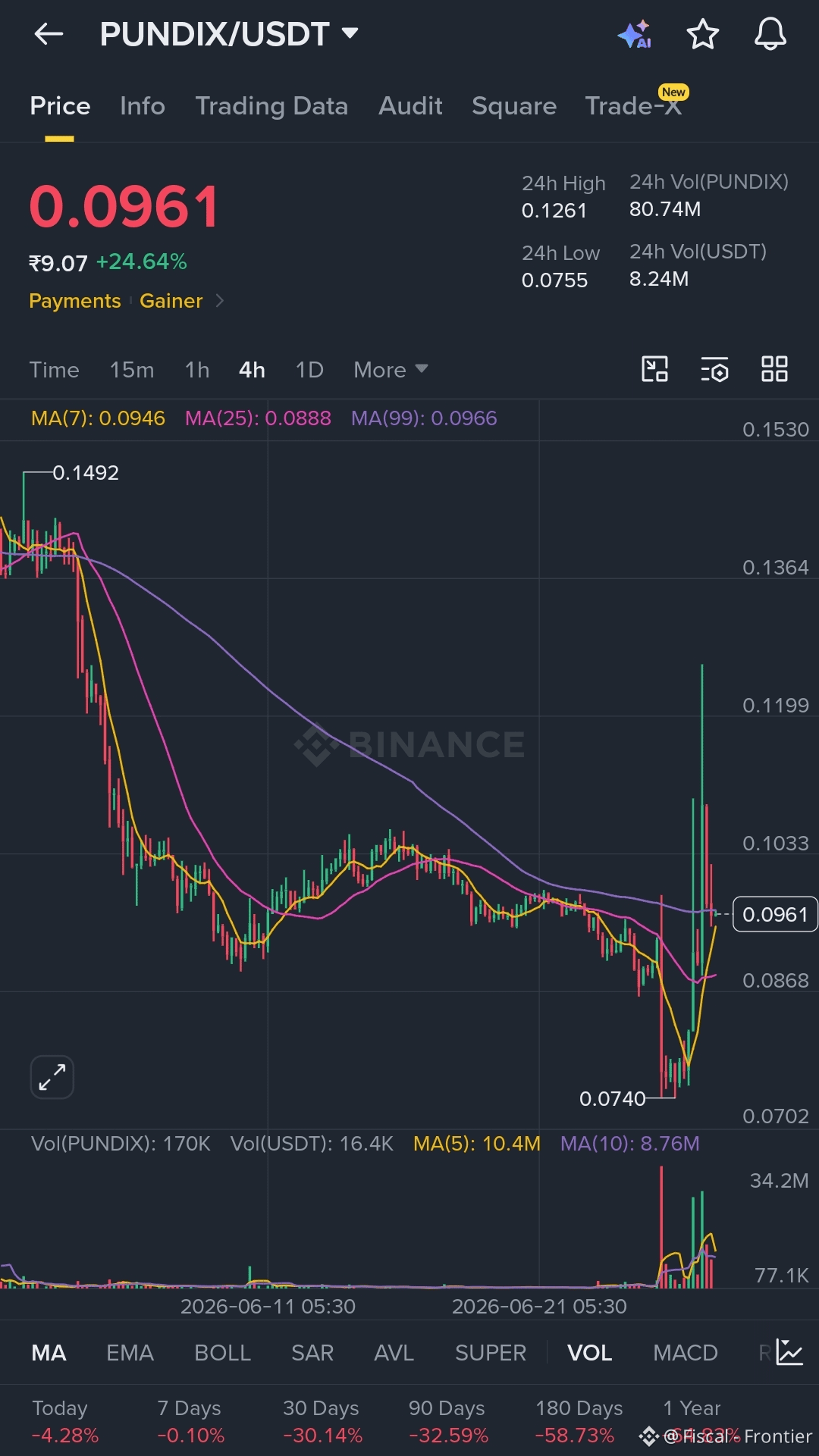Open the PUNDIX/USDT pair selector dropdown

click(x=228, y=34)
